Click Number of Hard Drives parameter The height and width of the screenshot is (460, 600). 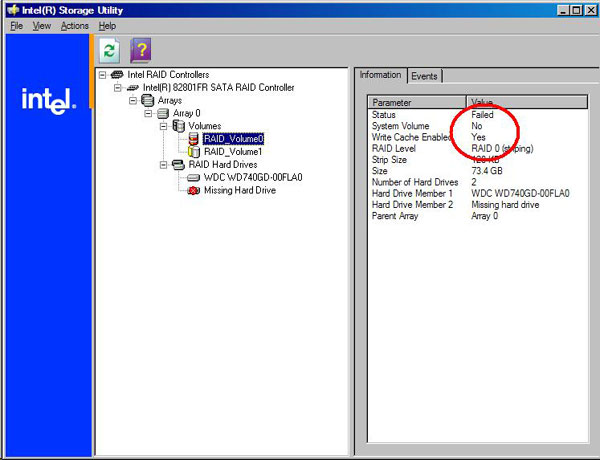(x=415, y=182)
